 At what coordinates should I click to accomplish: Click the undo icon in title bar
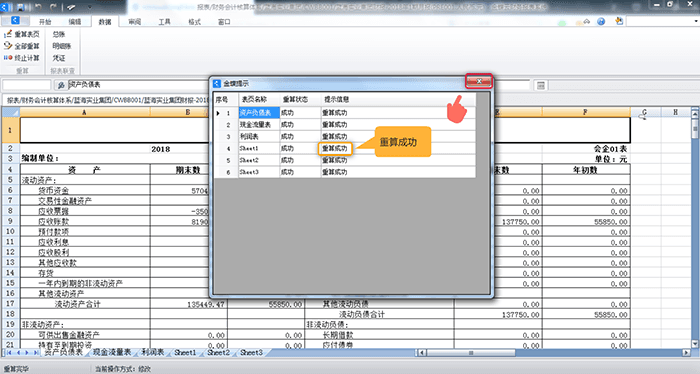tap(38, 7)
